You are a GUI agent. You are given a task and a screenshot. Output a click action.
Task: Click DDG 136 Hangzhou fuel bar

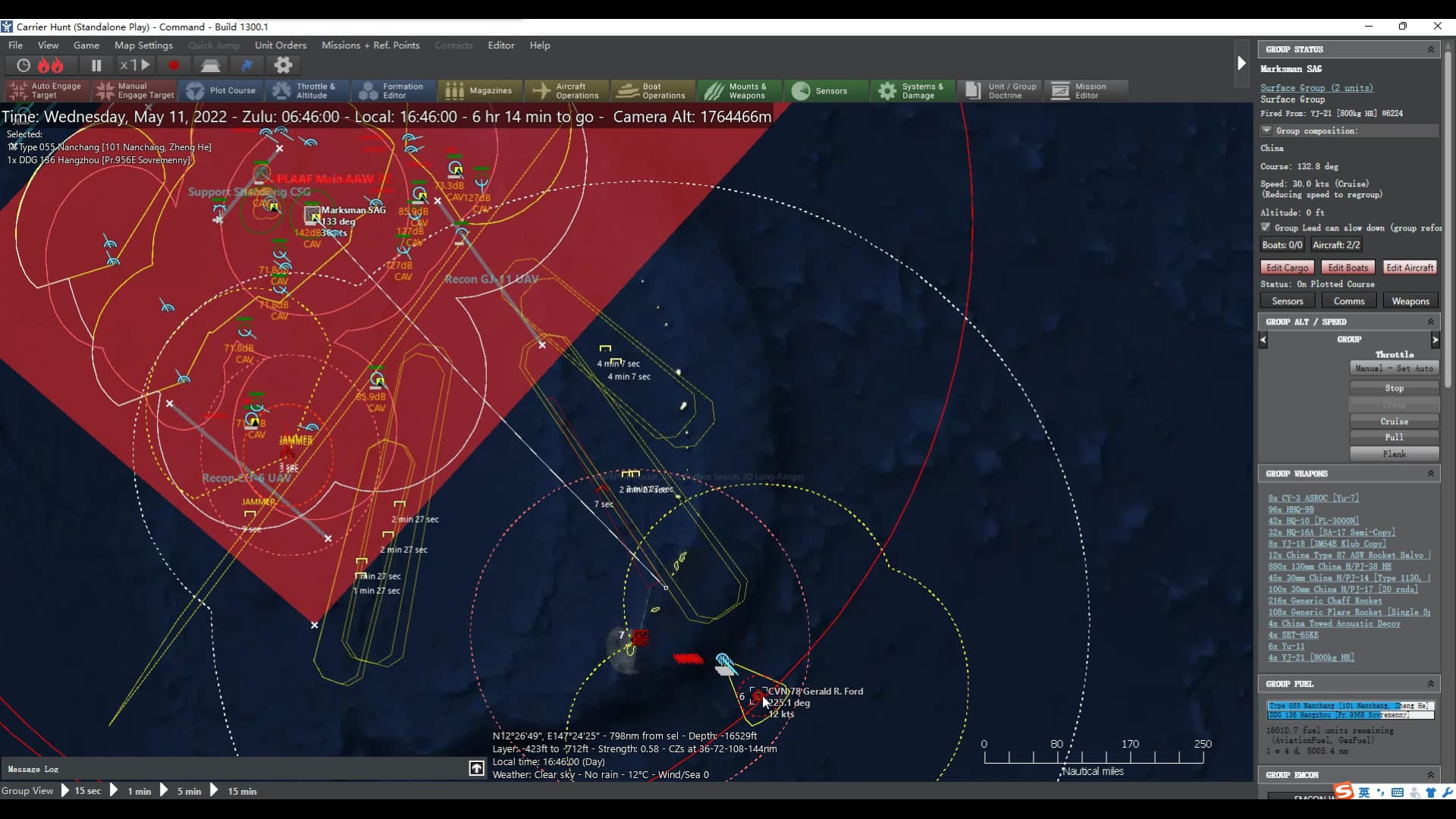click(x=1351, y=715)
